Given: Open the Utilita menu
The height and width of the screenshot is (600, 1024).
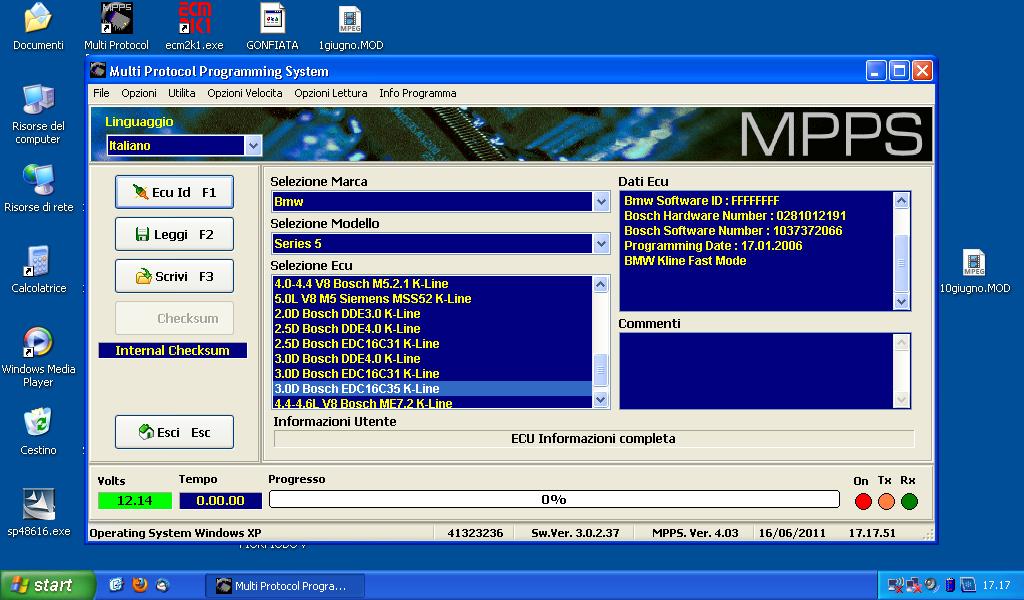Looking at the screenshot, I should pos(182,93).
